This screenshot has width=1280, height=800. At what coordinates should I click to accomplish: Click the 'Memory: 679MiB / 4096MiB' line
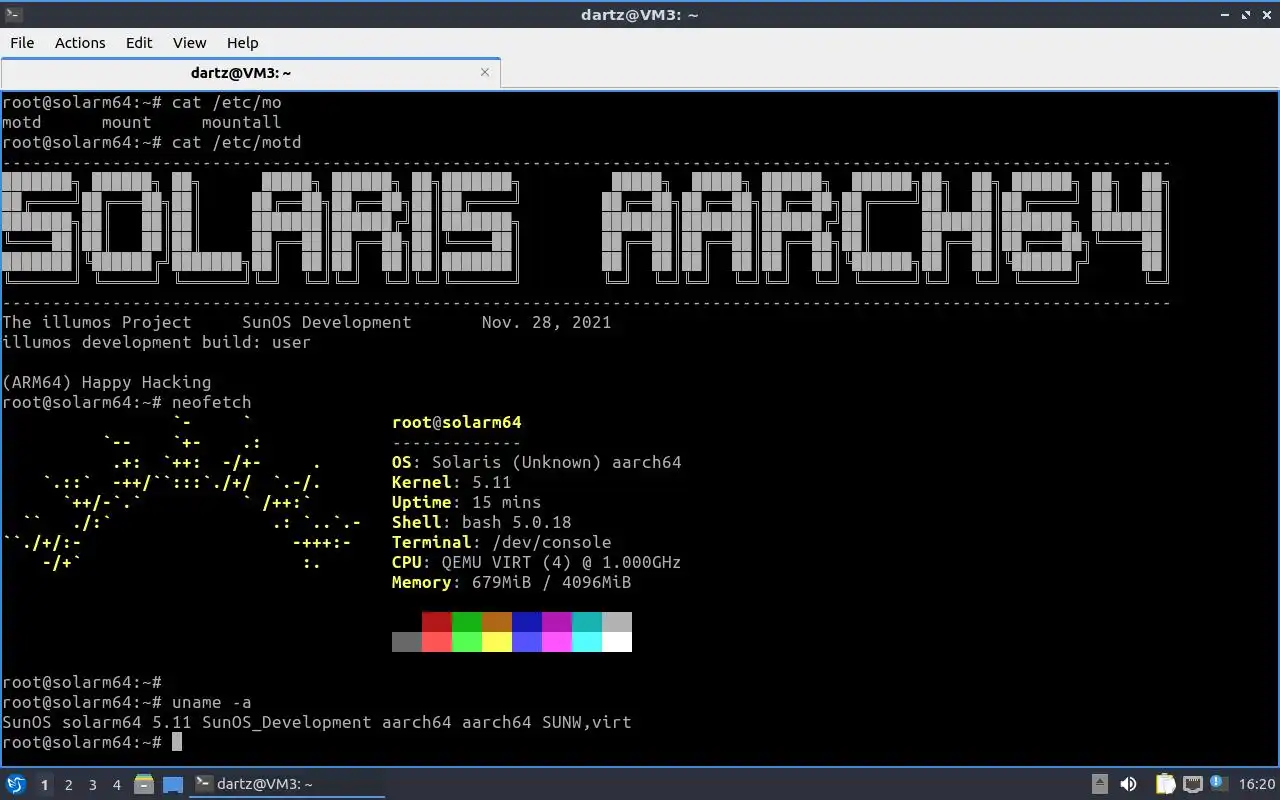(x=512, y=582)
